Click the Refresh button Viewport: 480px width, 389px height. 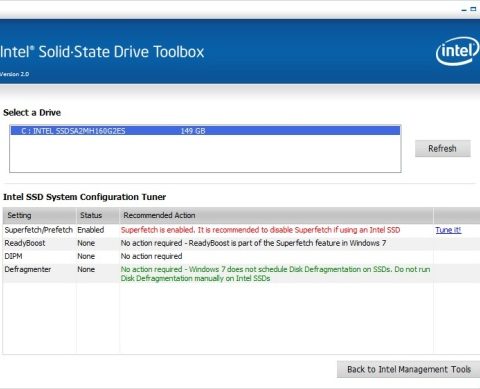443,148
